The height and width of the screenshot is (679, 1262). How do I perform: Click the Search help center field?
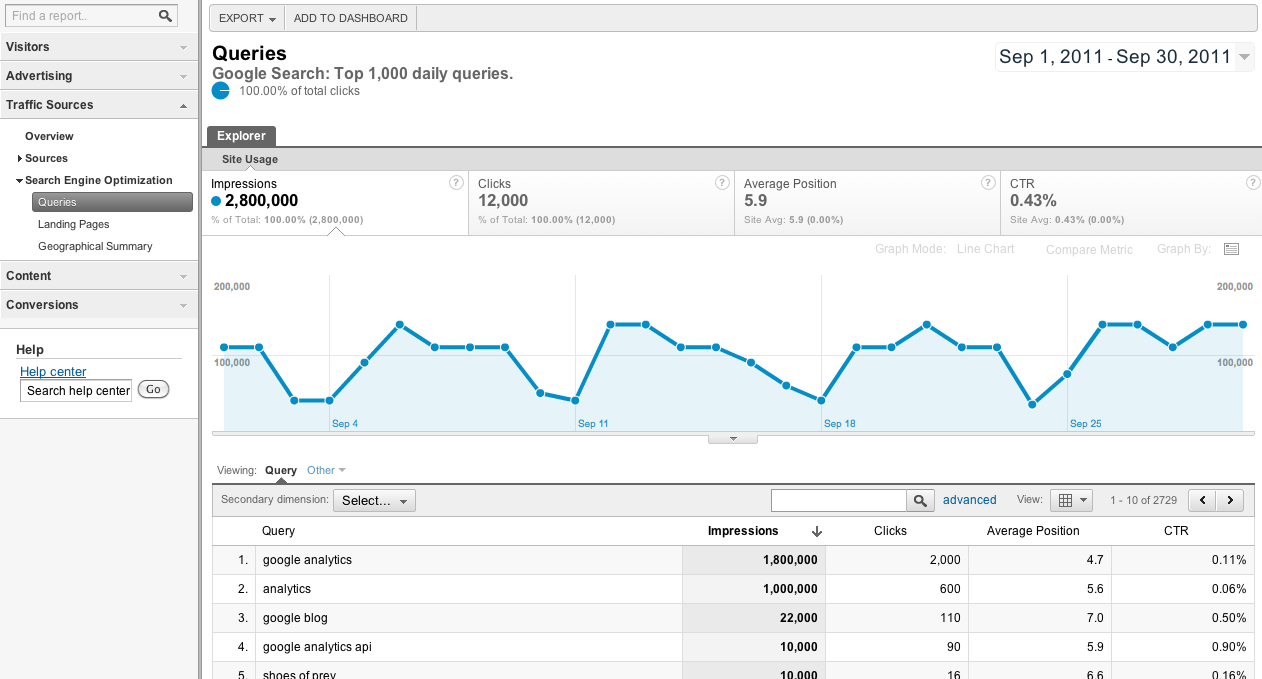pyautogui.click(x=76, y=391)
